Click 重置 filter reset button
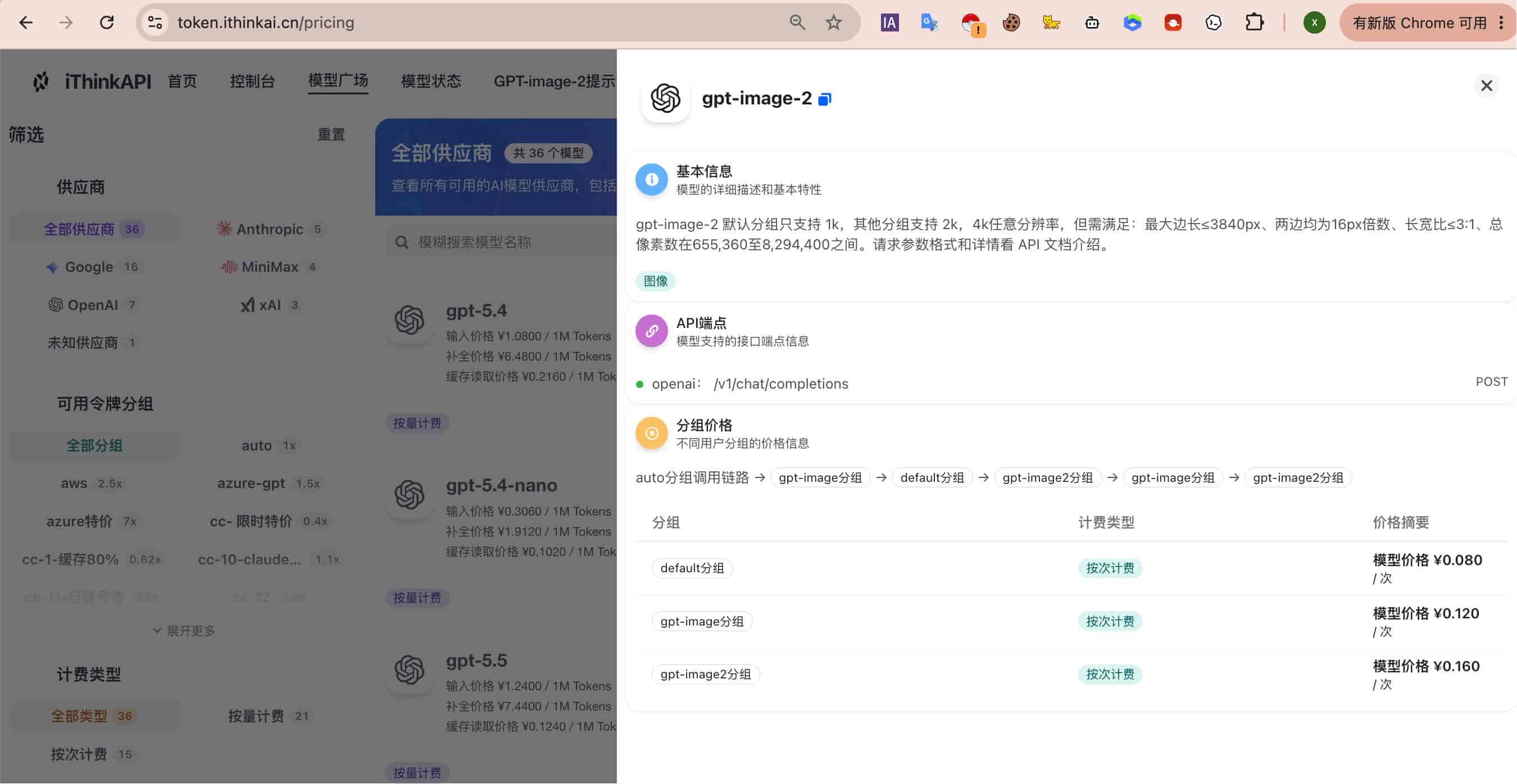1517x784 pixels. 331,134
